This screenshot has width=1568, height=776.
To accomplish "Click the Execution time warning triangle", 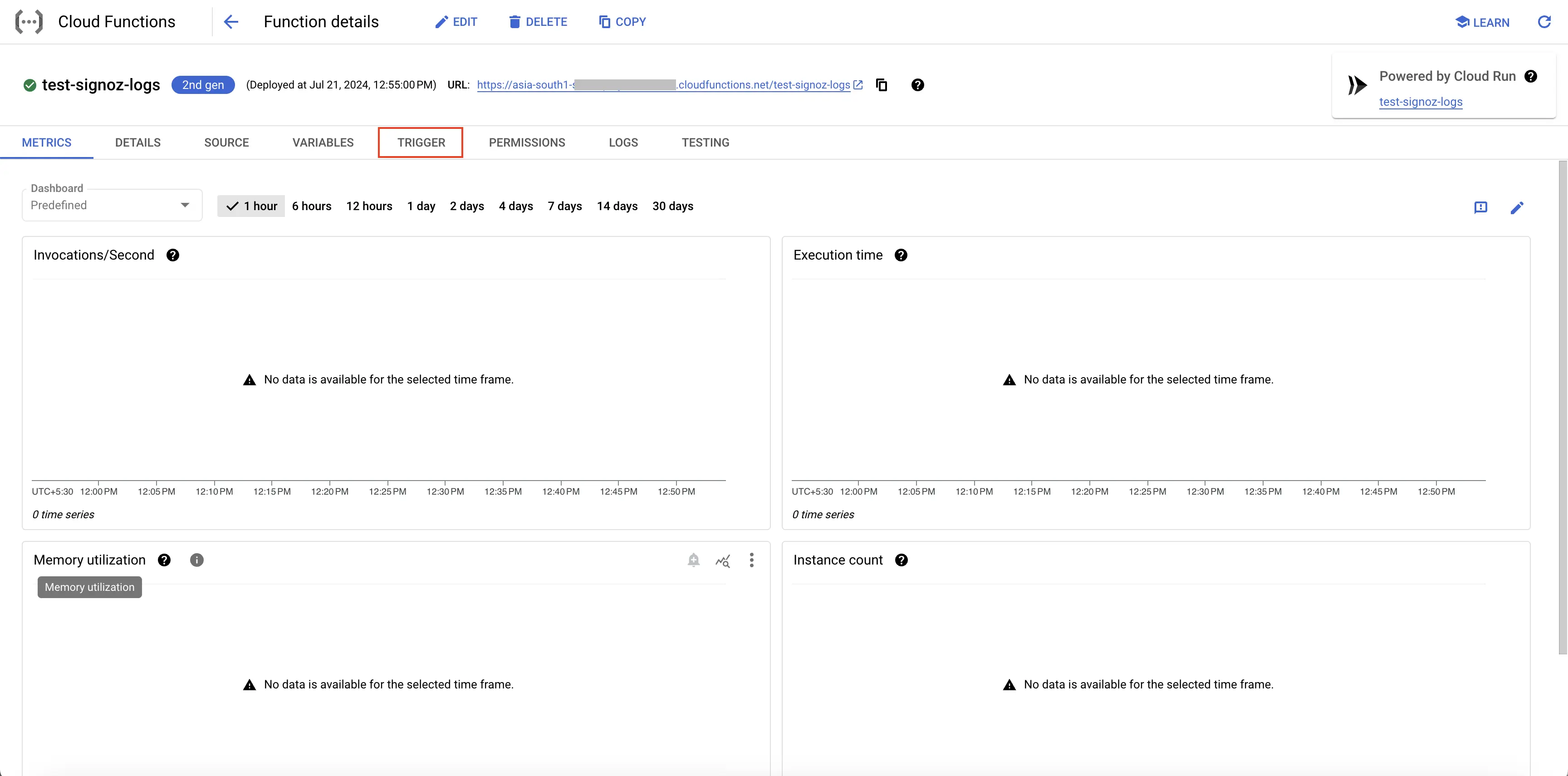I will coord(1009,380).
